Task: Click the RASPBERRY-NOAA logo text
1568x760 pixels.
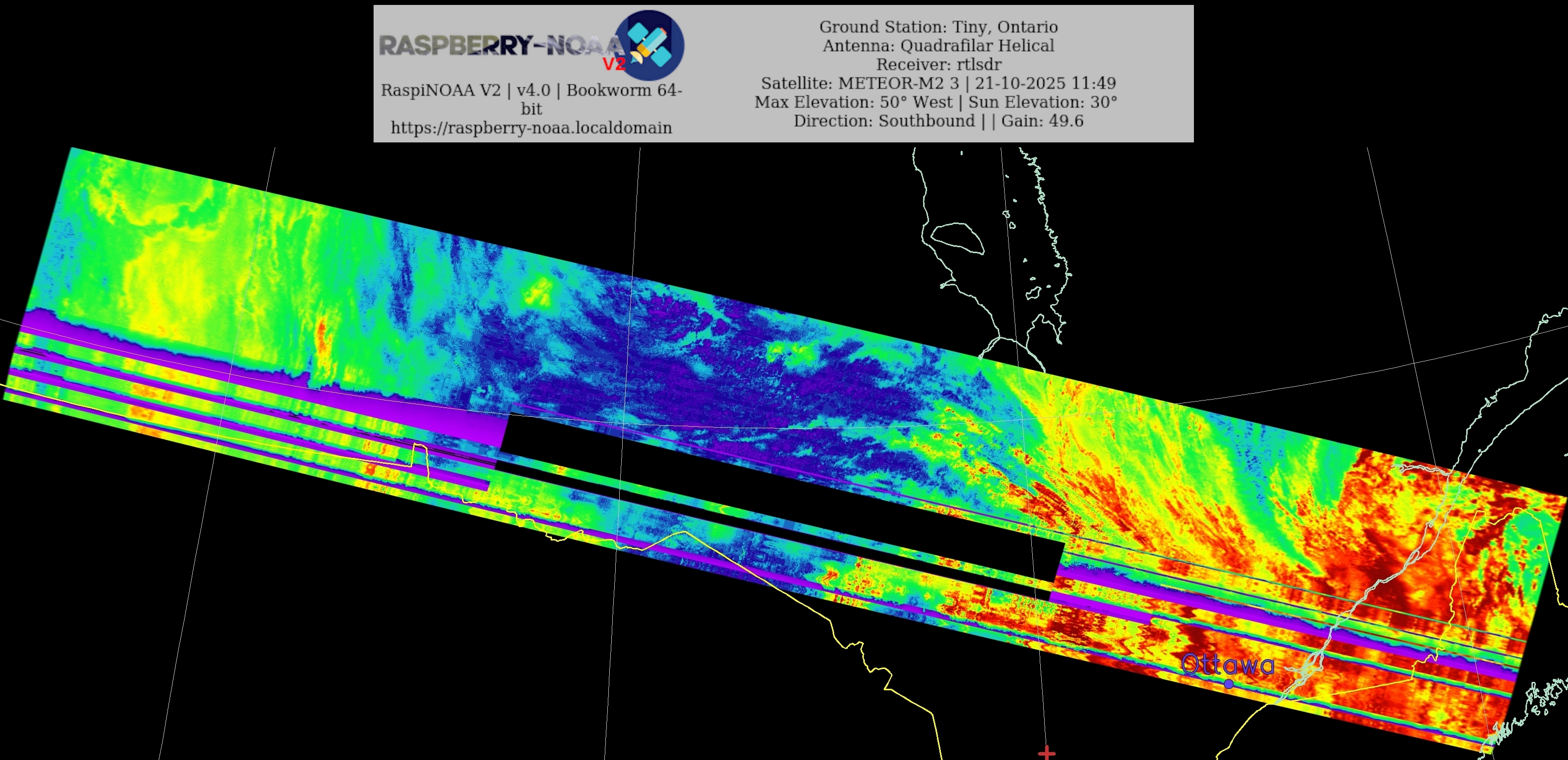Action: point(499,45)
